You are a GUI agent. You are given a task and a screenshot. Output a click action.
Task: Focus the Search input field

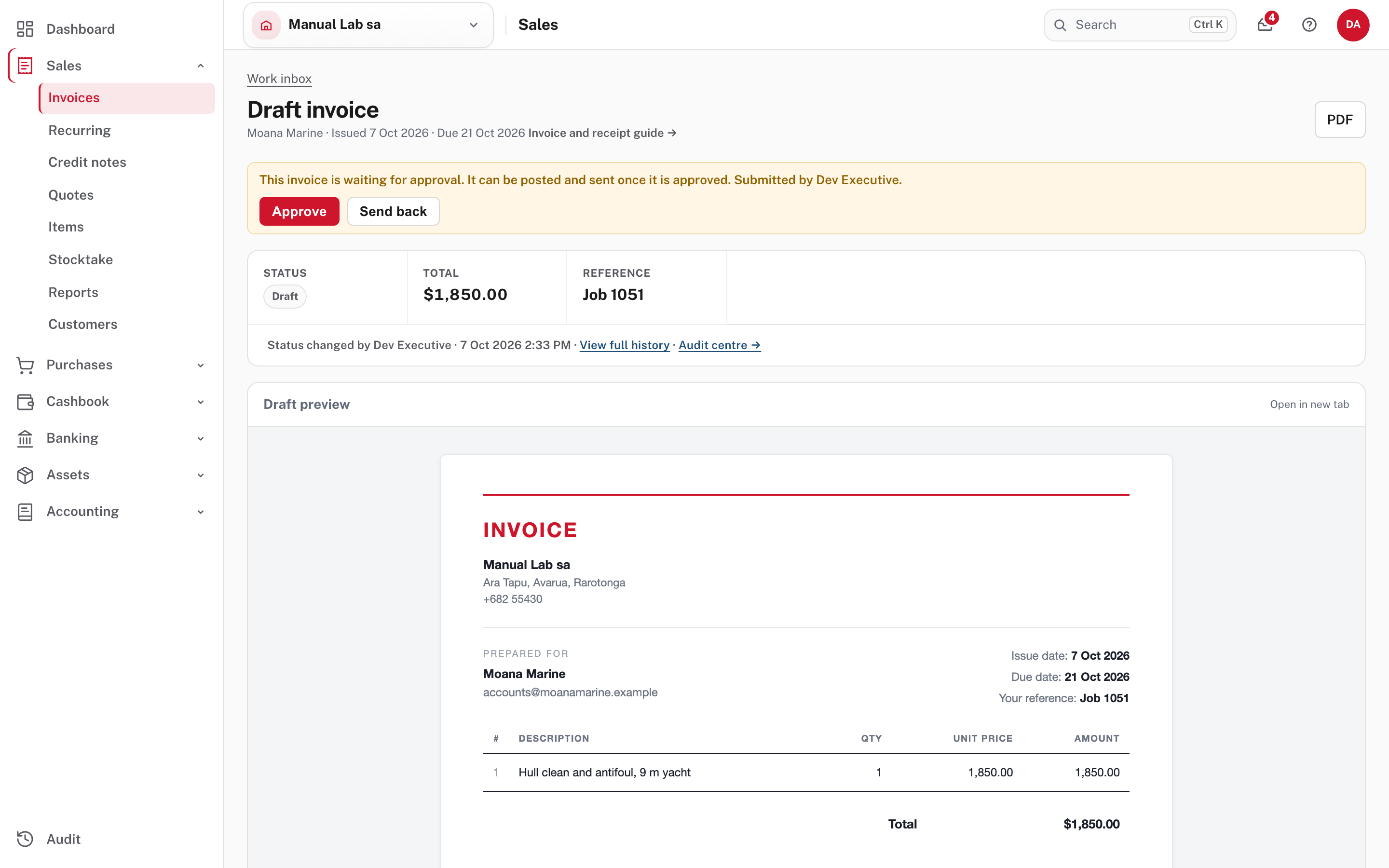pyautogui.click(x=1139, y=25)
